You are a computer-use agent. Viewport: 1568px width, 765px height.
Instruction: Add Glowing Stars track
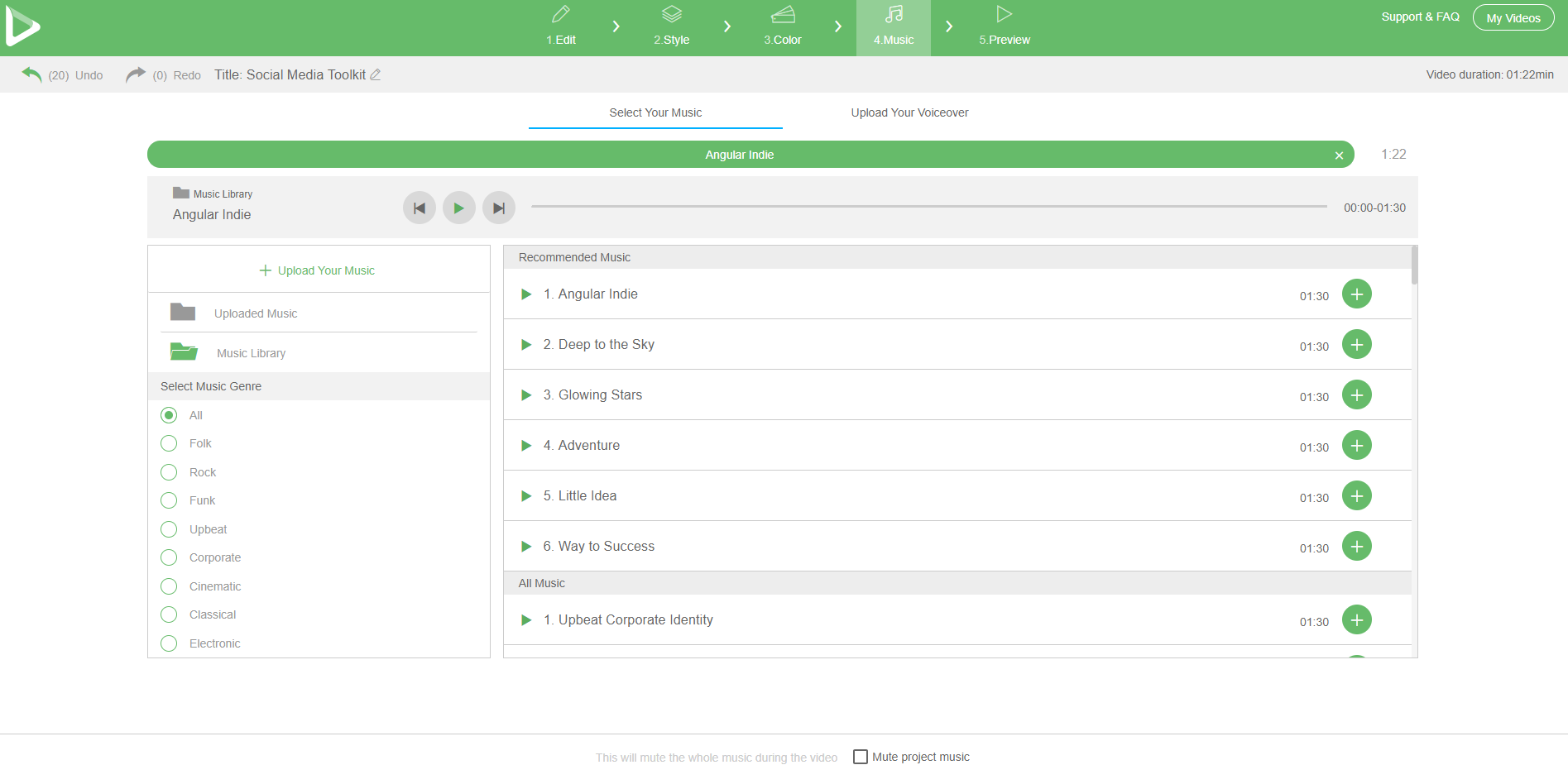click(x=1357, y=394)
